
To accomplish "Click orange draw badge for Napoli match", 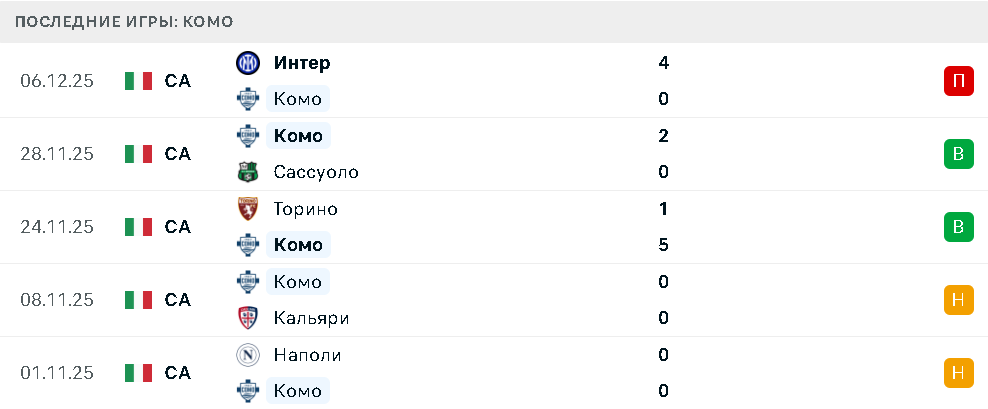I will [958, 373].
